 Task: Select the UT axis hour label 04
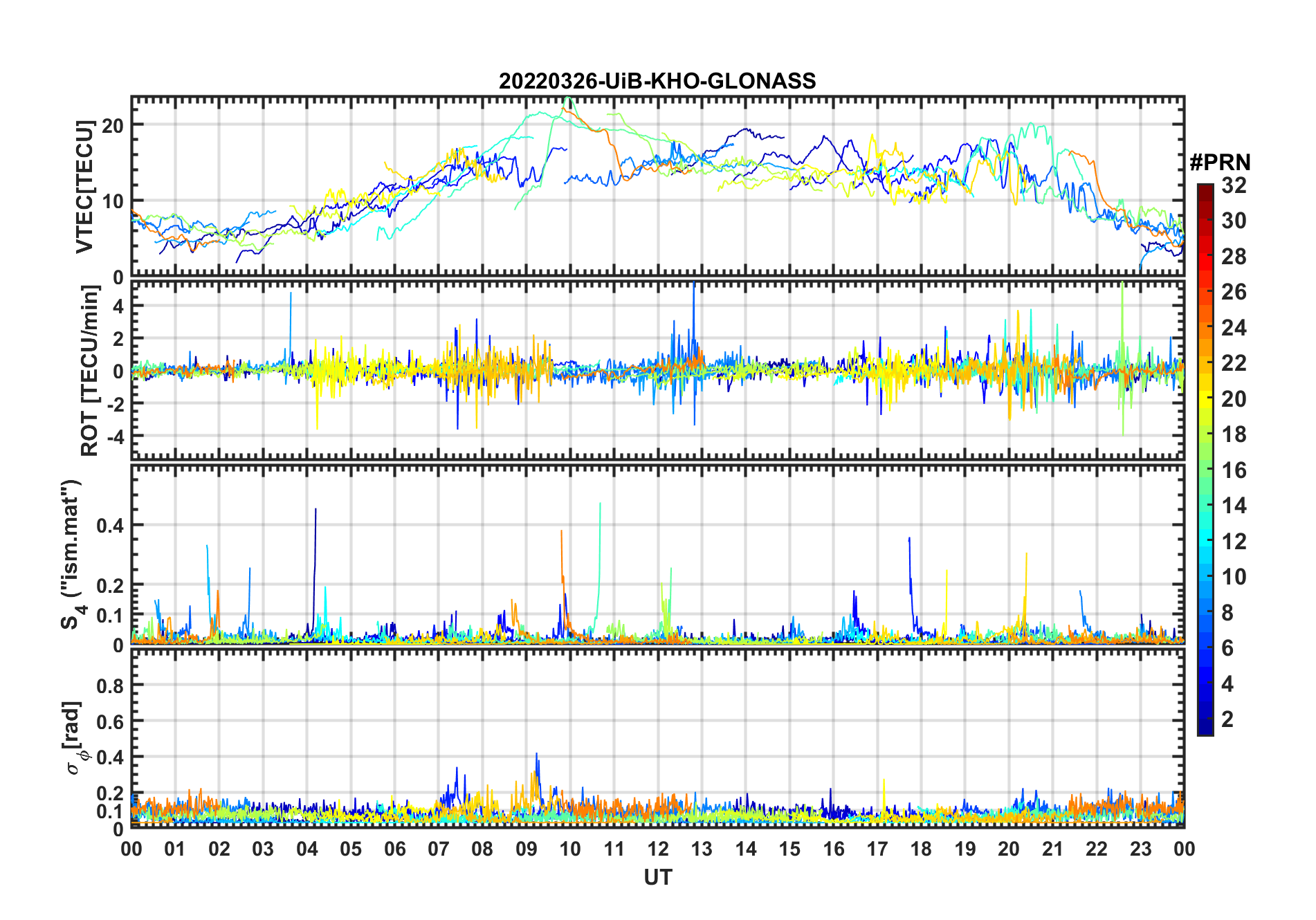coord(307,849)
